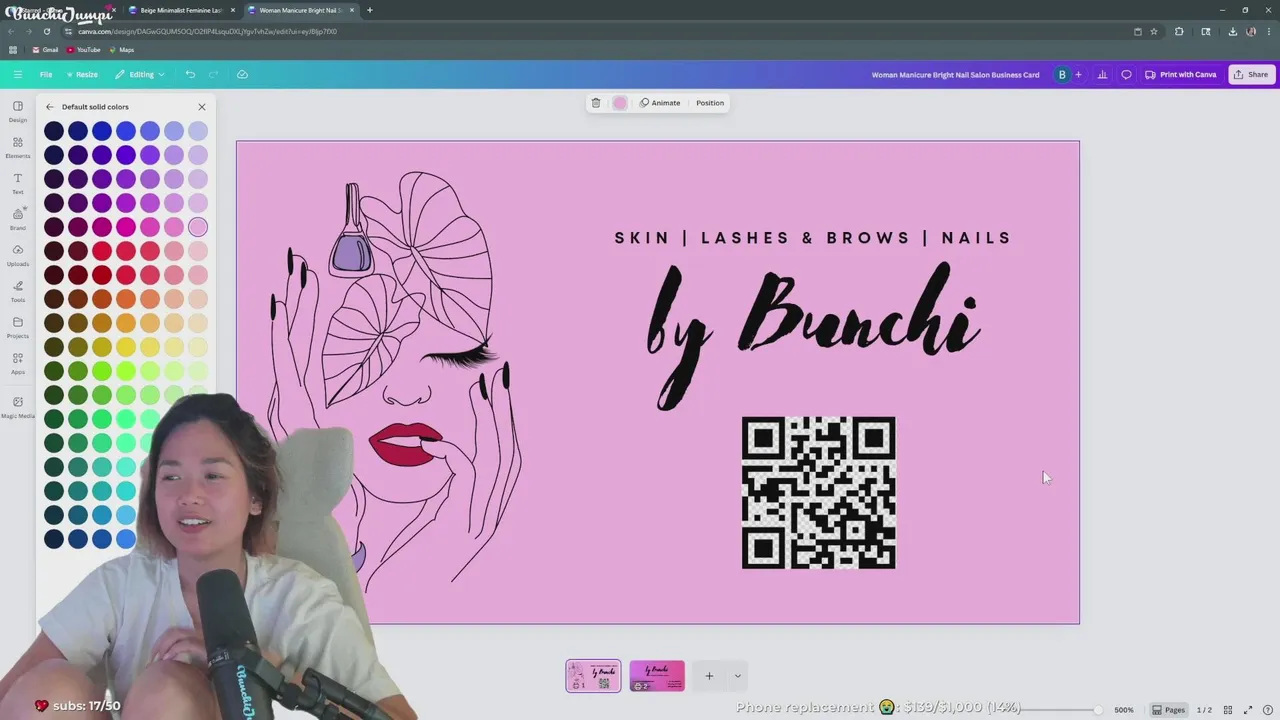
Task: Open the Tools sidebar panel
Action: (x=18, y=291)
